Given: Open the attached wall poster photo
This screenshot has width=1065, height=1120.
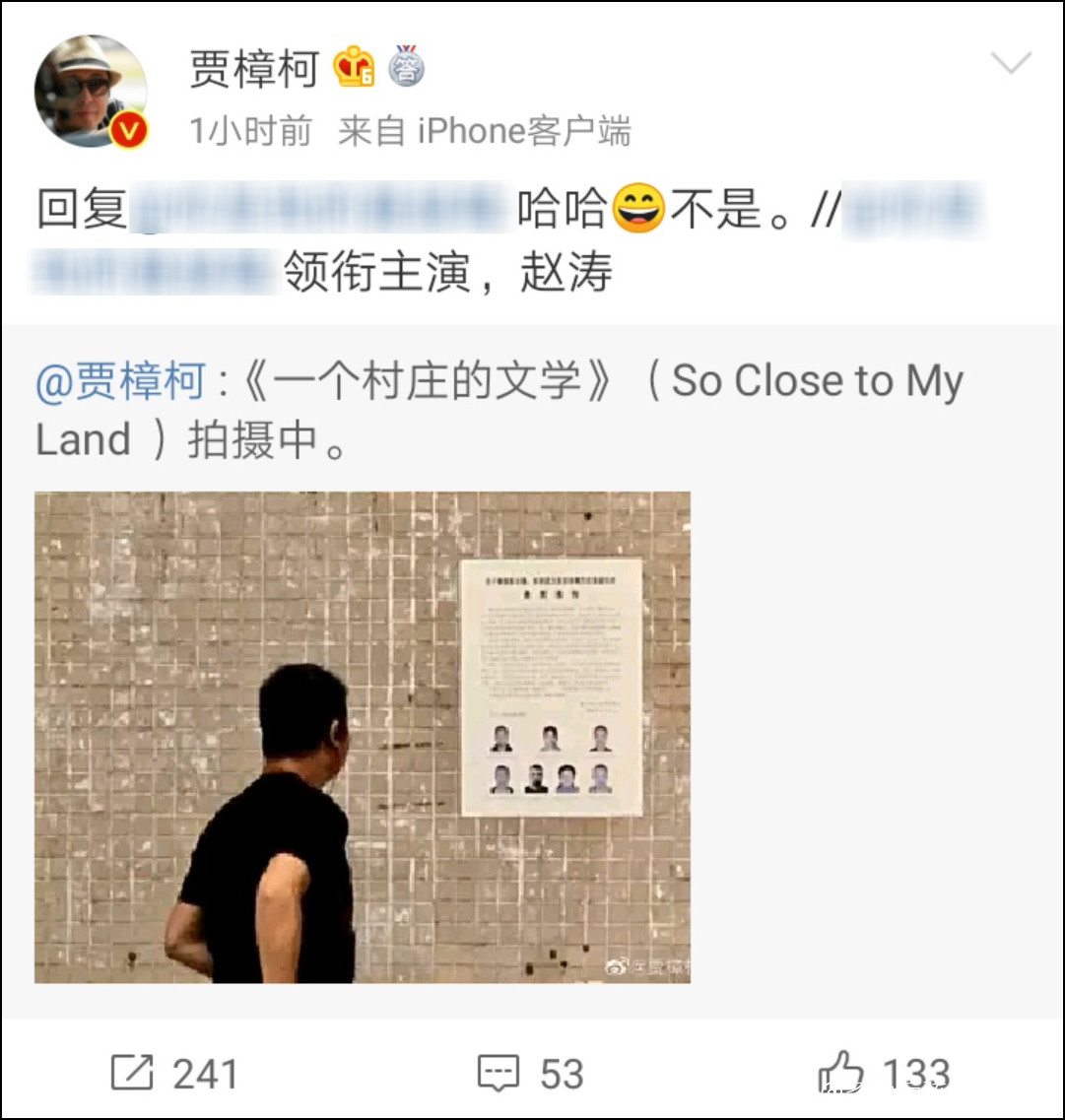Looking at the screenshot, I should [x=363, y=737].
